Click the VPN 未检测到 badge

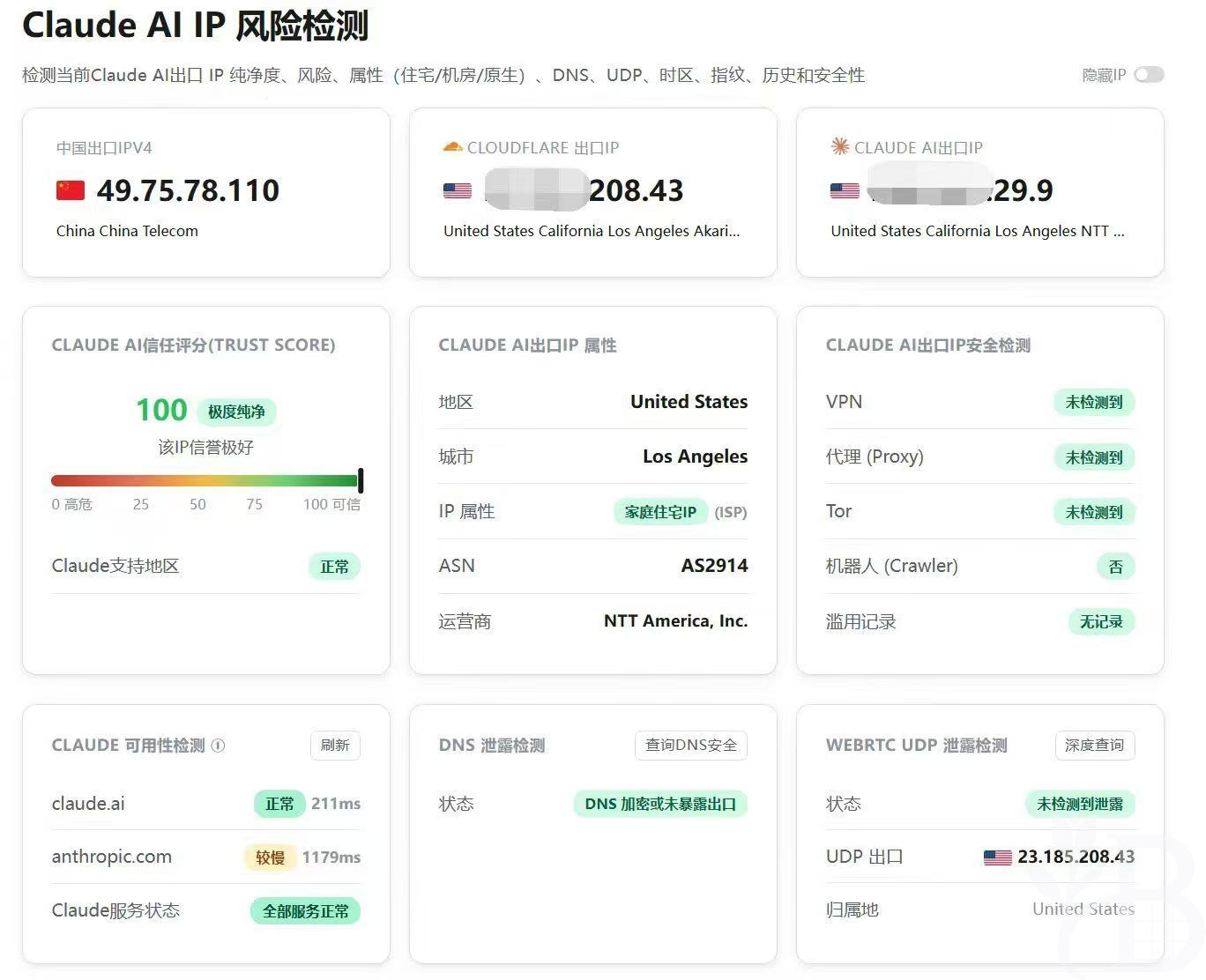tap(1094, 403)
